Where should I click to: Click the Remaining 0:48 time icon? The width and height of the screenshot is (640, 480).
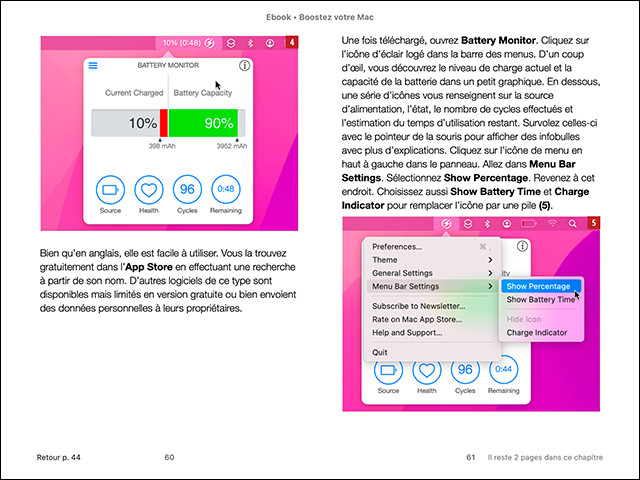pos(226,188)
